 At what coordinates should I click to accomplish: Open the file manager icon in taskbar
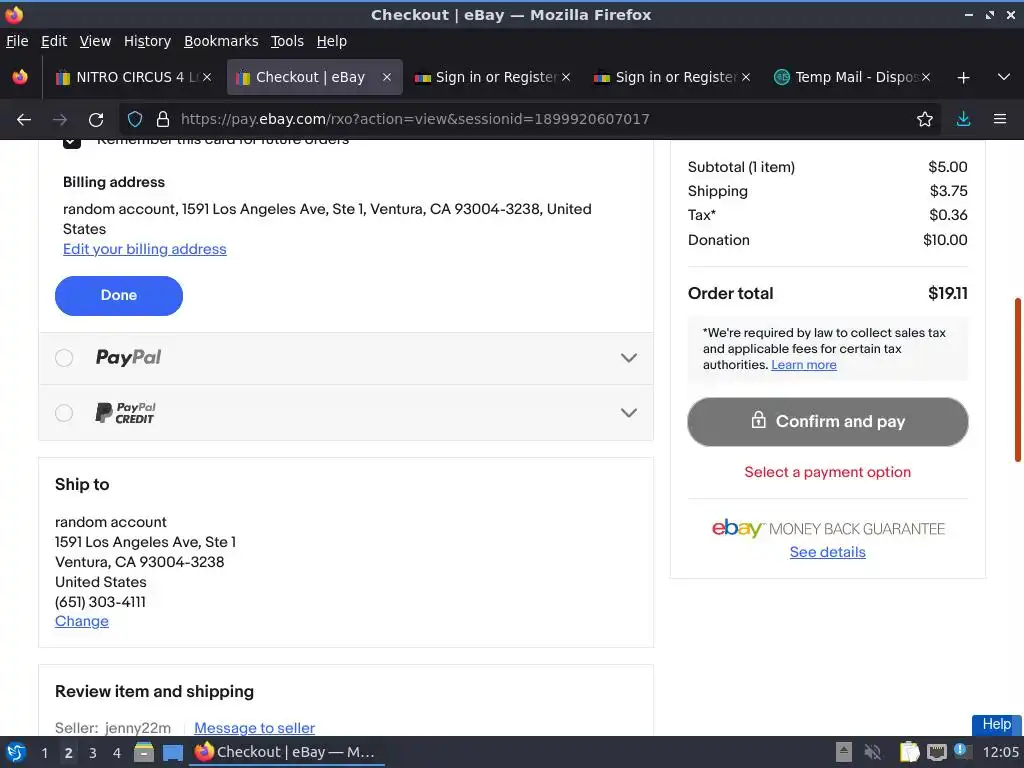pyautogui.click(x=144, y=752)
